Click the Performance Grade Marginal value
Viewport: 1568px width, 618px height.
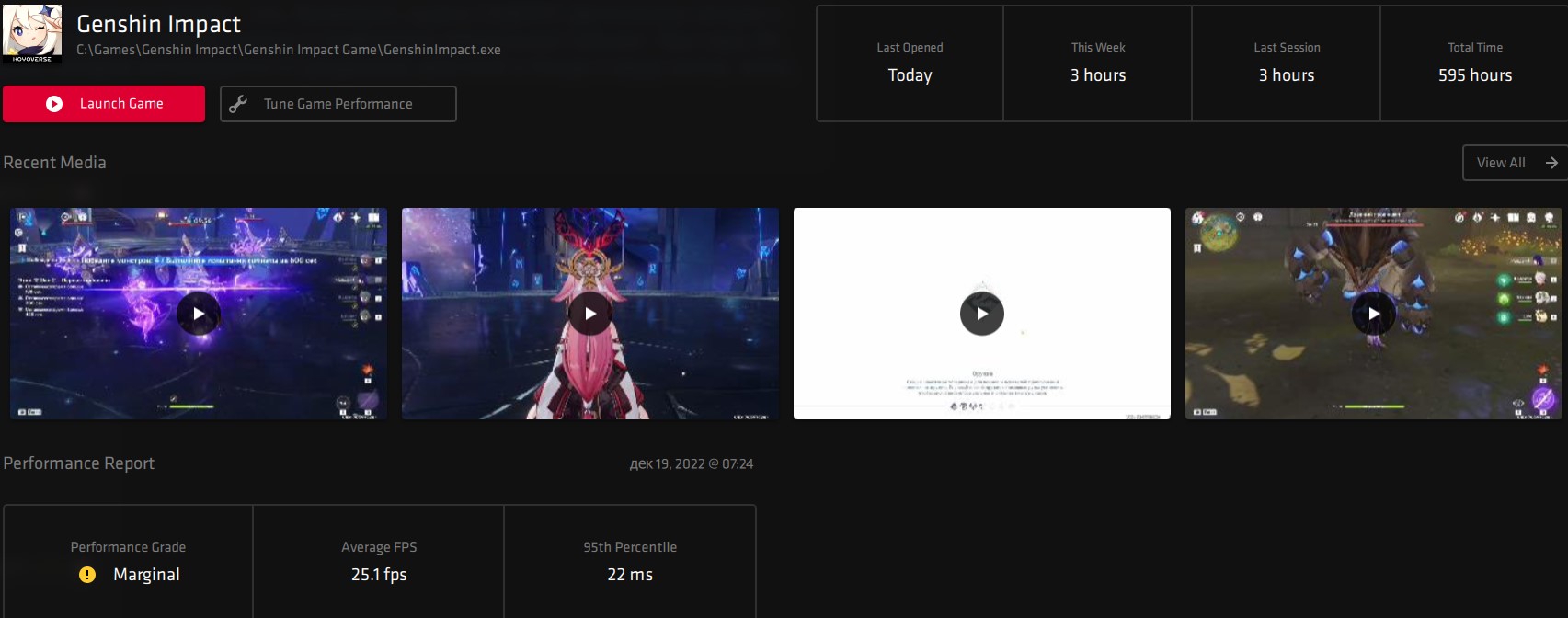tap(146, 575)
